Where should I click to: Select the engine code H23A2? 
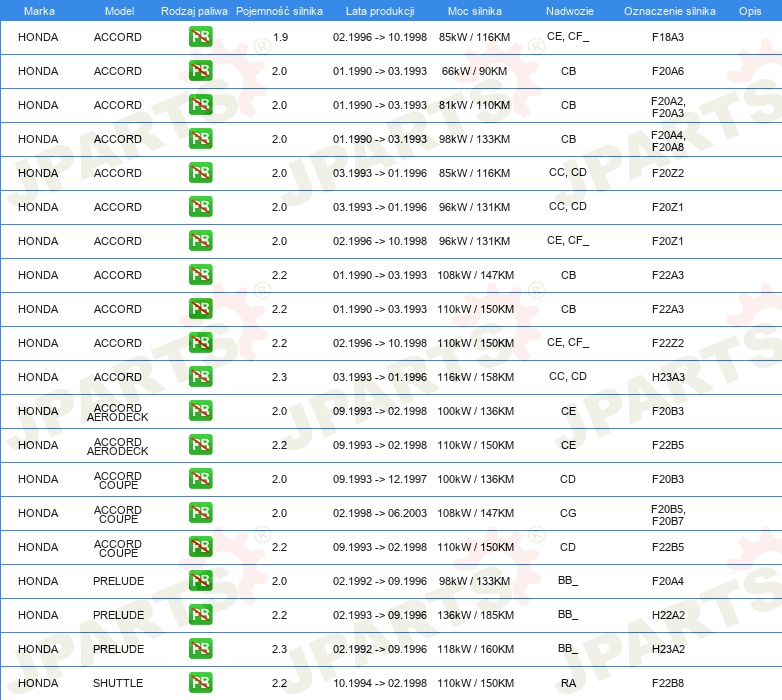click(668, 649)
